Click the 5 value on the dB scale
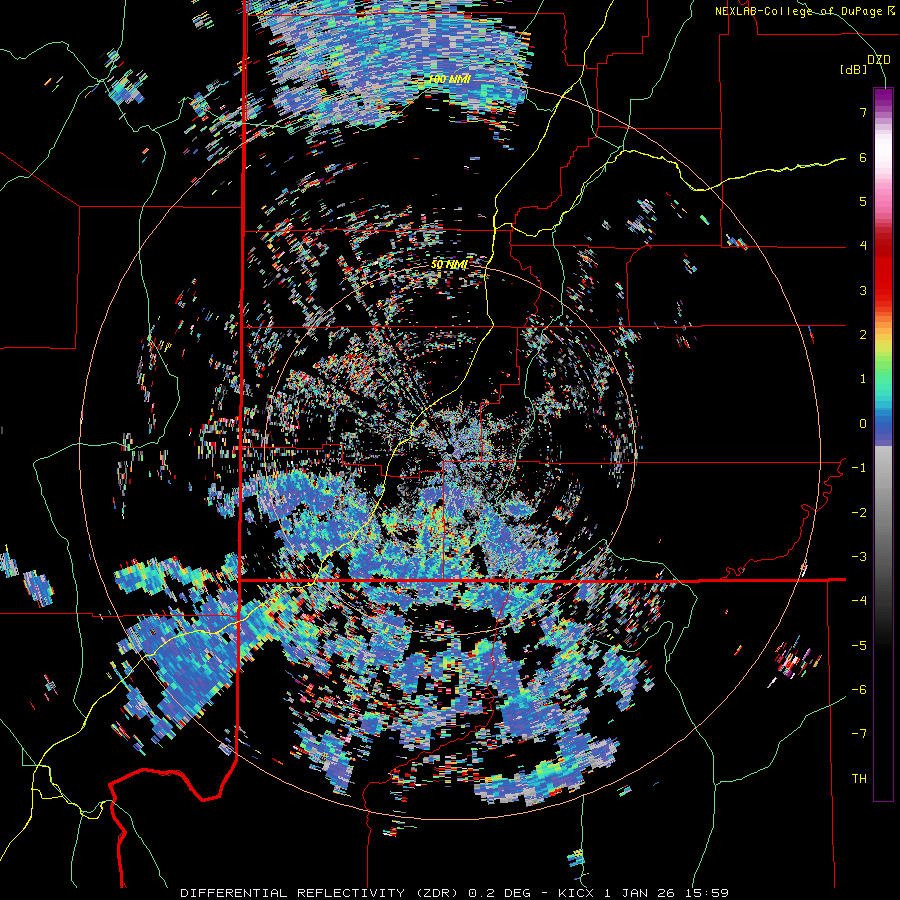This screenshot has height=900, width=900. [x=863, y=201]
